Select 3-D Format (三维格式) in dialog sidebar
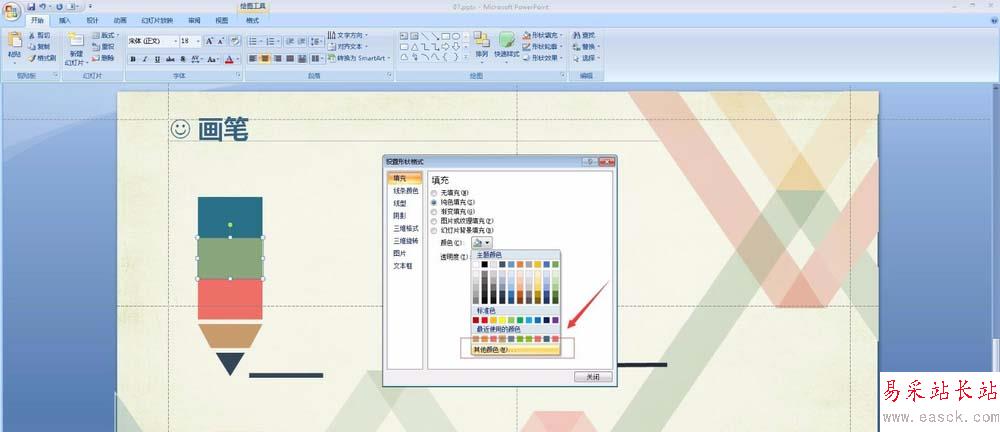This screenshot has width=1000, height=432. coord(406,228)
